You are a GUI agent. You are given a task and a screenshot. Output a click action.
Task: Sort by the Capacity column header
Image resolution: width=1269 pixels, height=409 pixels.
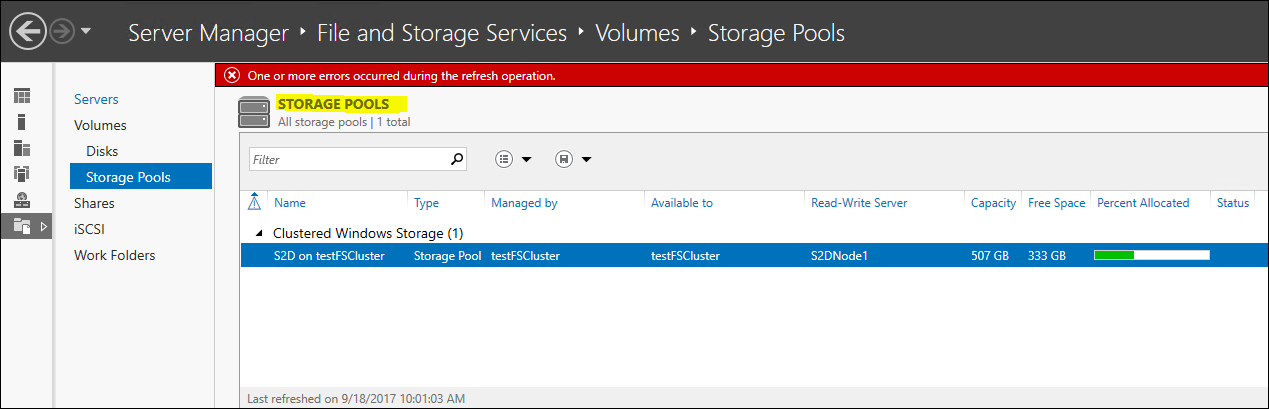point(993,203)
